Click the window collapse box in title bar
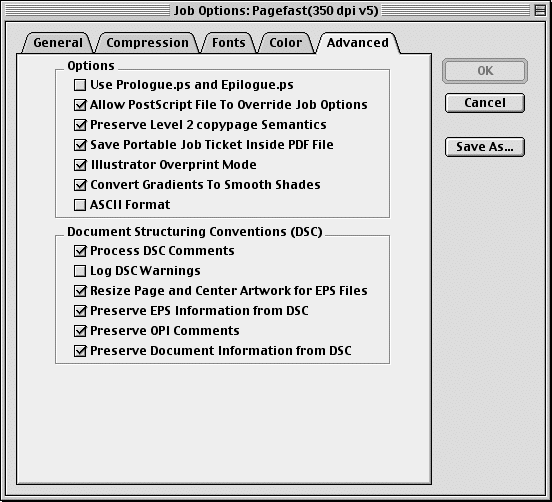Viewport: 552px width, 502px height. pyautogui.click(x=540, y=11)
